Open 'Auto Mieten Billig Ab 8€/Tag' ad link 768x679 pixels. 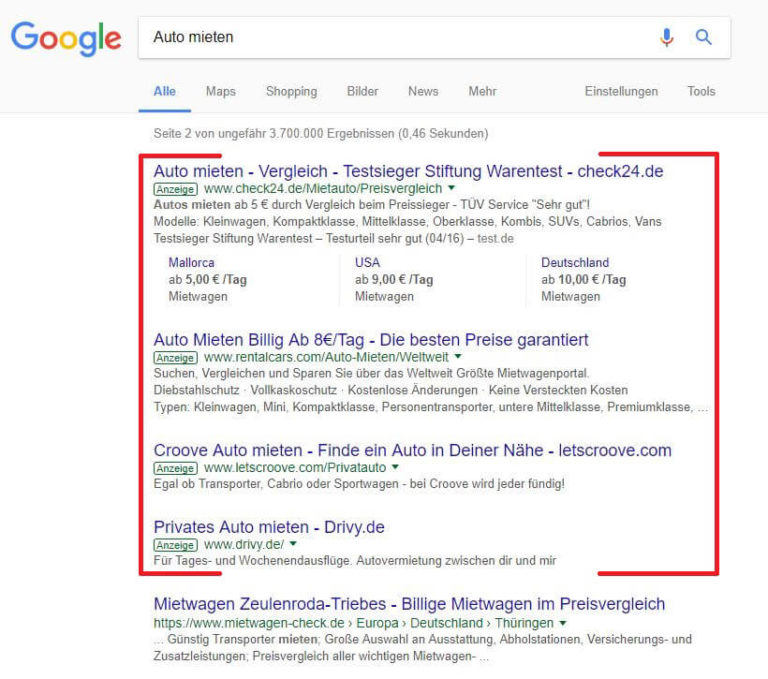(371, 340)
